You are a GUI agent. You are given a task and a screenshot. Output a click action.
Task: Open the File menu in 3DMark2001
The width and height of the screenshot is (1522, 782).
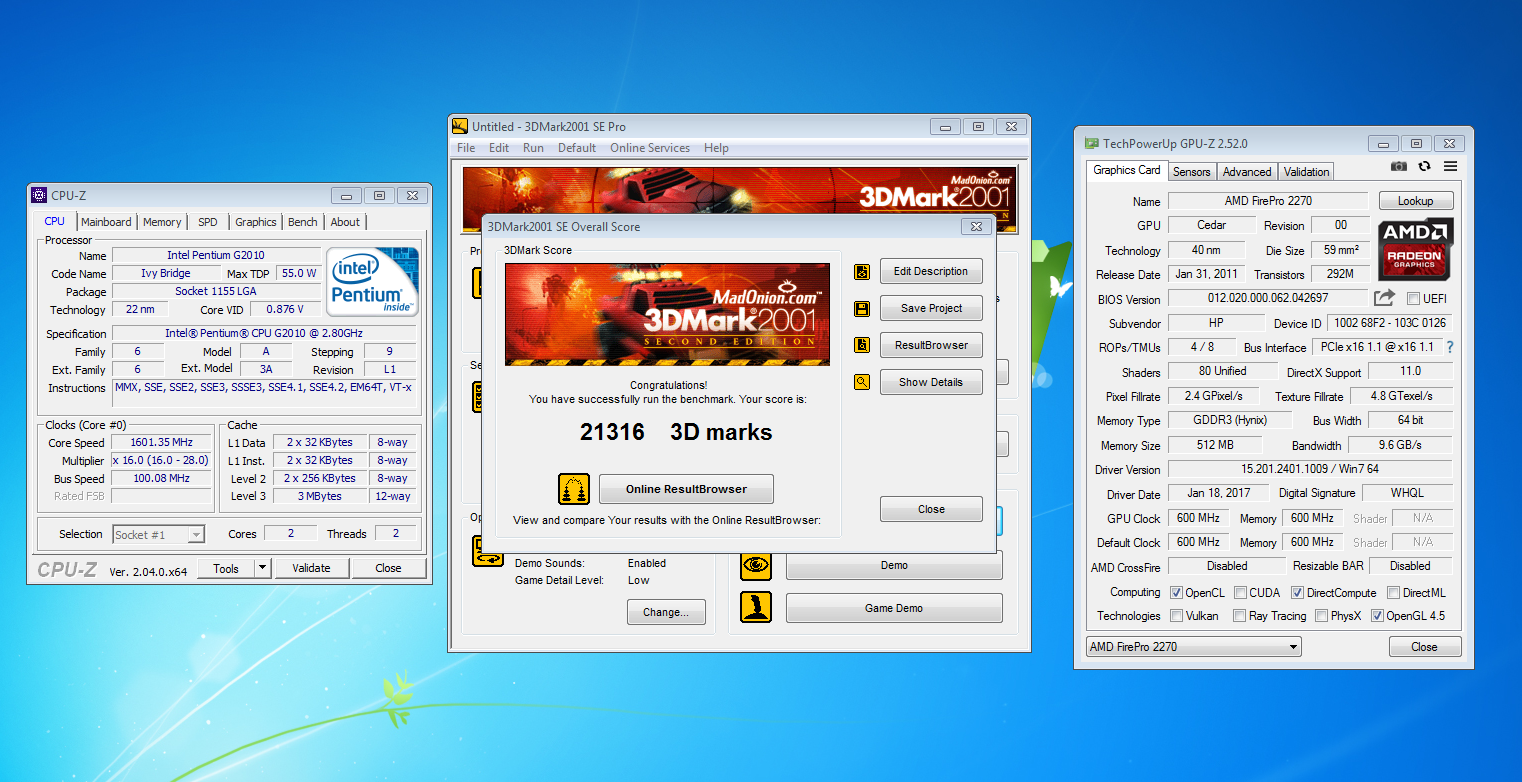466,148
